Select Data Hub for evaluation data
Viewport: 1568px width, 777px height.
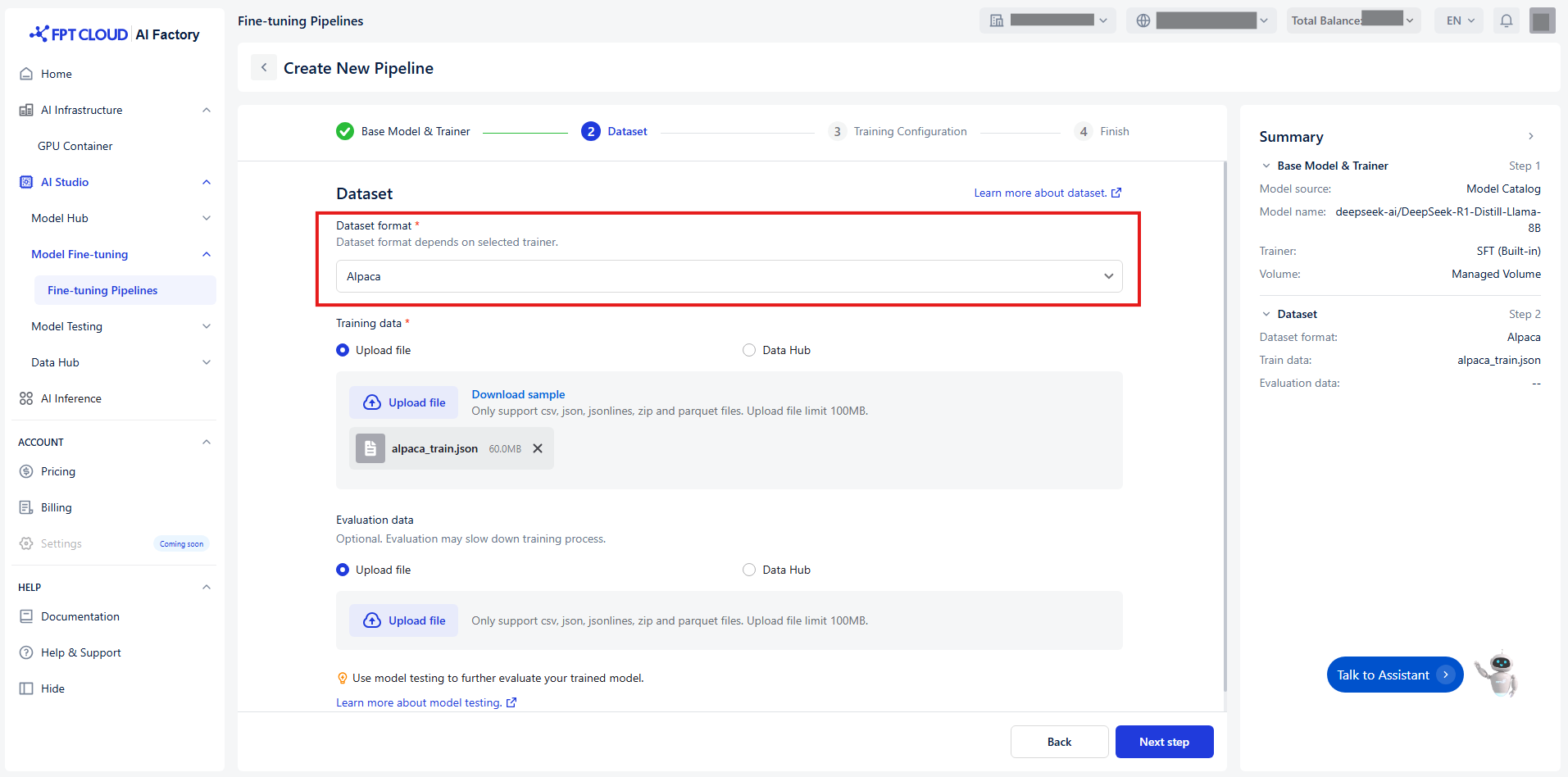(749, 570)
